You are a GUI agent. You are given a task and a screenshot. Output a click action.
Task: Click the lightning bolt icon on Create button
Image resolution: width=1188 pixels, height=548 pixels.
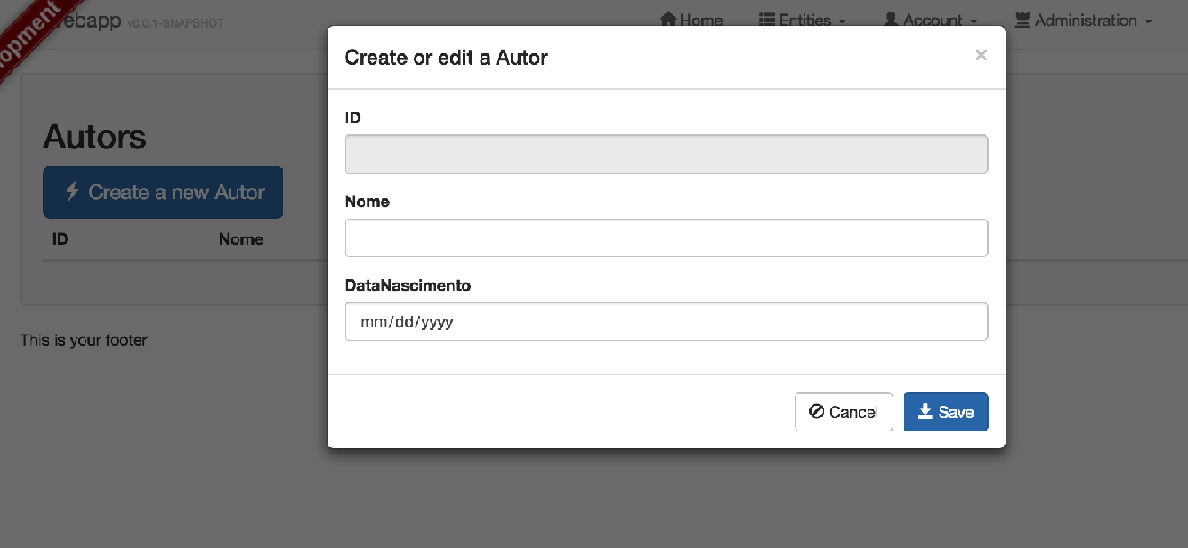pos(72,191)
